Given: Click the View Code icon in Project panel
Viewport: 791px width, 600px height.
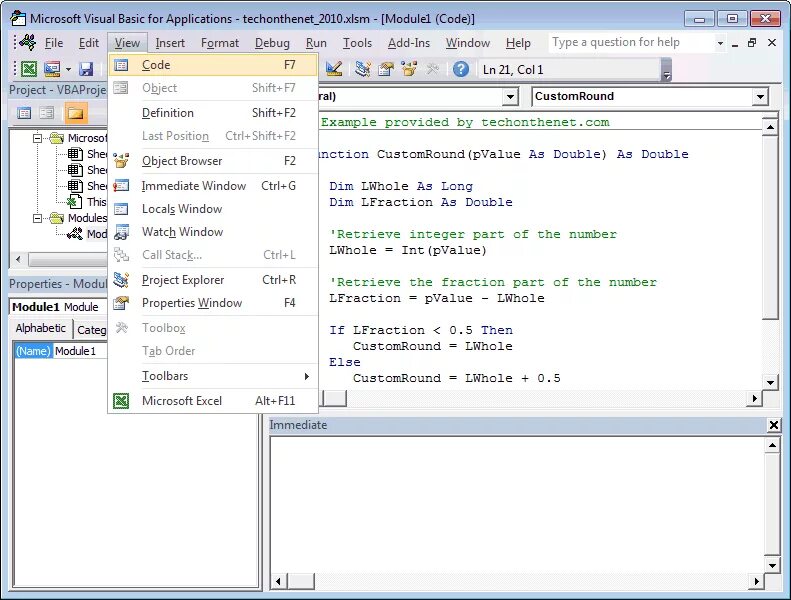Looking at the screenshot, I should pyautogui.click(x=24, y=113).
